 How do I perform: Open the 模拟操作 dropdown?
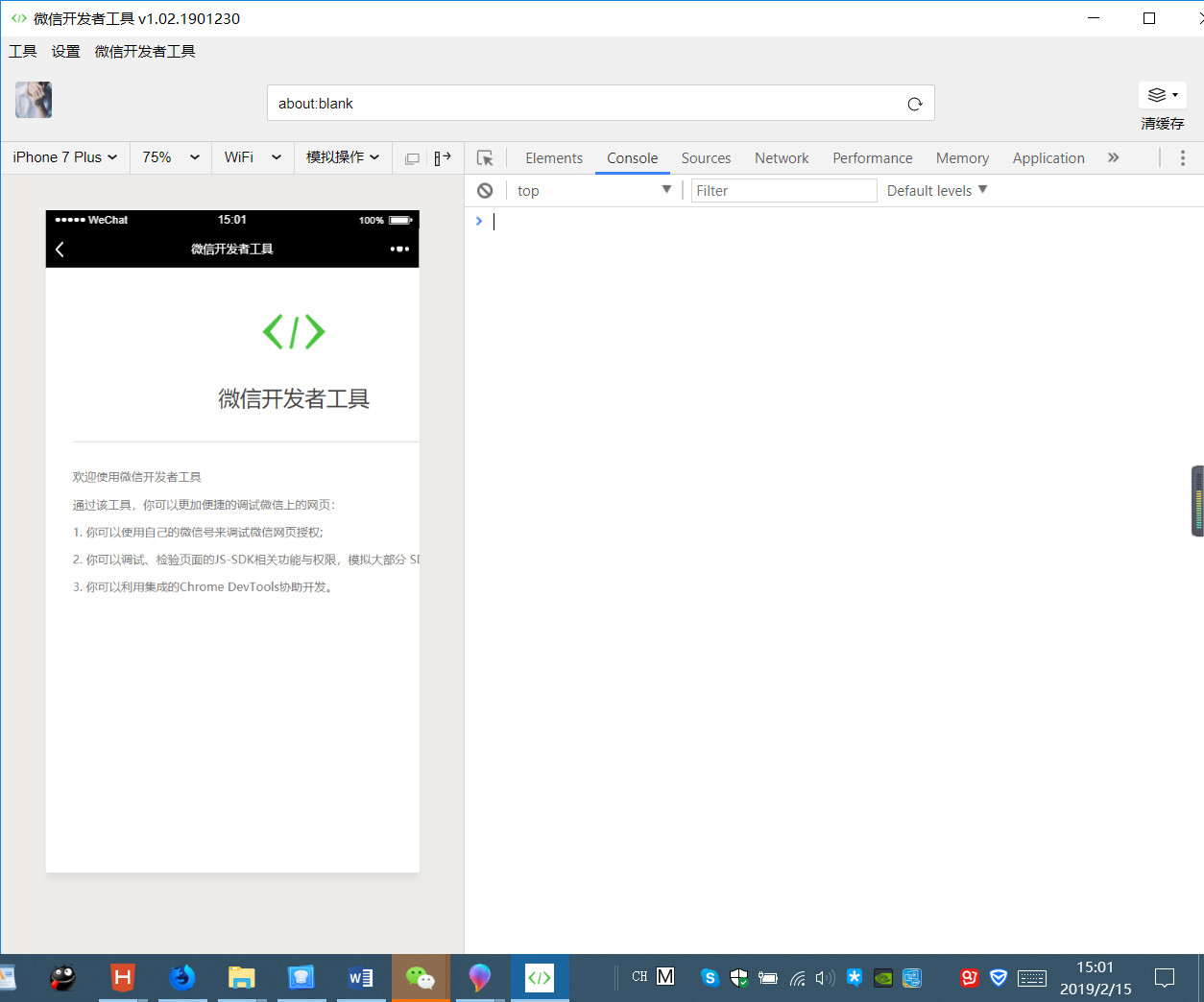click(x=342, y=157)
